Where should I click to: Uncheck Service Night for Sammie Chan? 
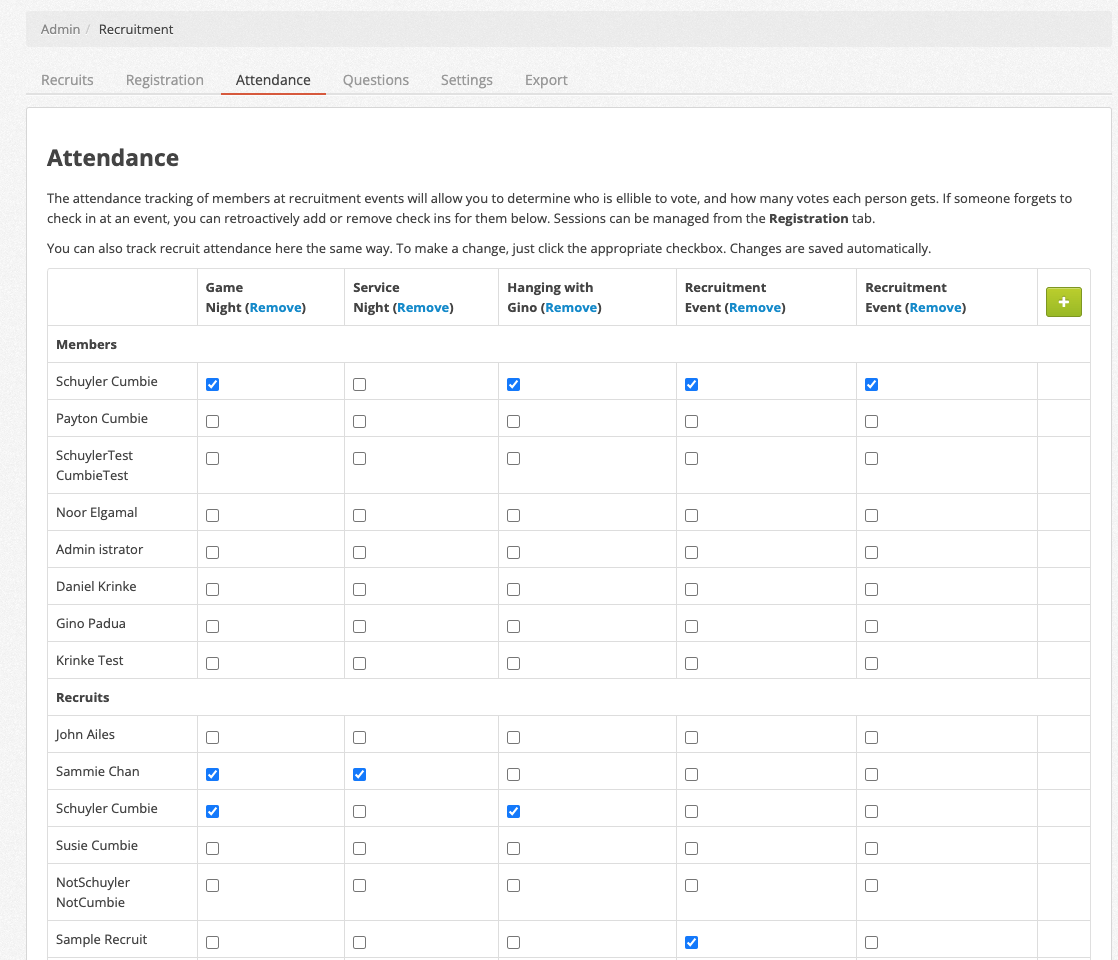359,775
